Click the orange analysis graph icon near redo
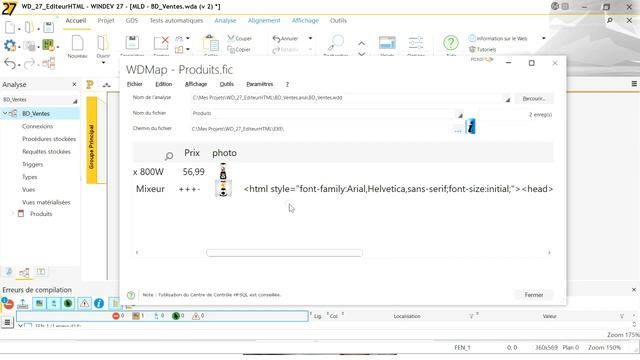640x360 pixels. pos(48,63)
